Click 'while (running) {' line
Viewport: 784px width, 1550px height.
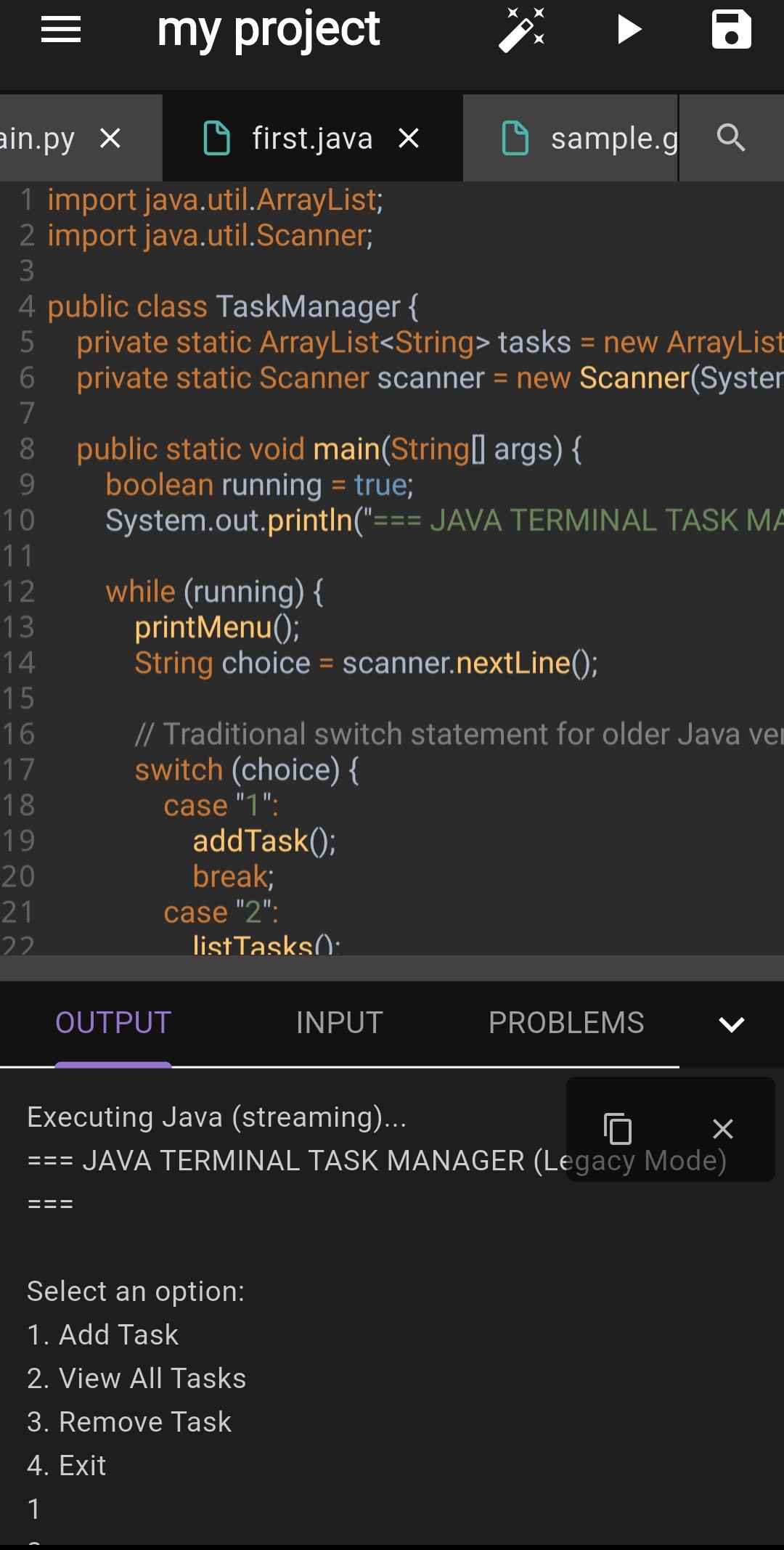tap(214, 592)
